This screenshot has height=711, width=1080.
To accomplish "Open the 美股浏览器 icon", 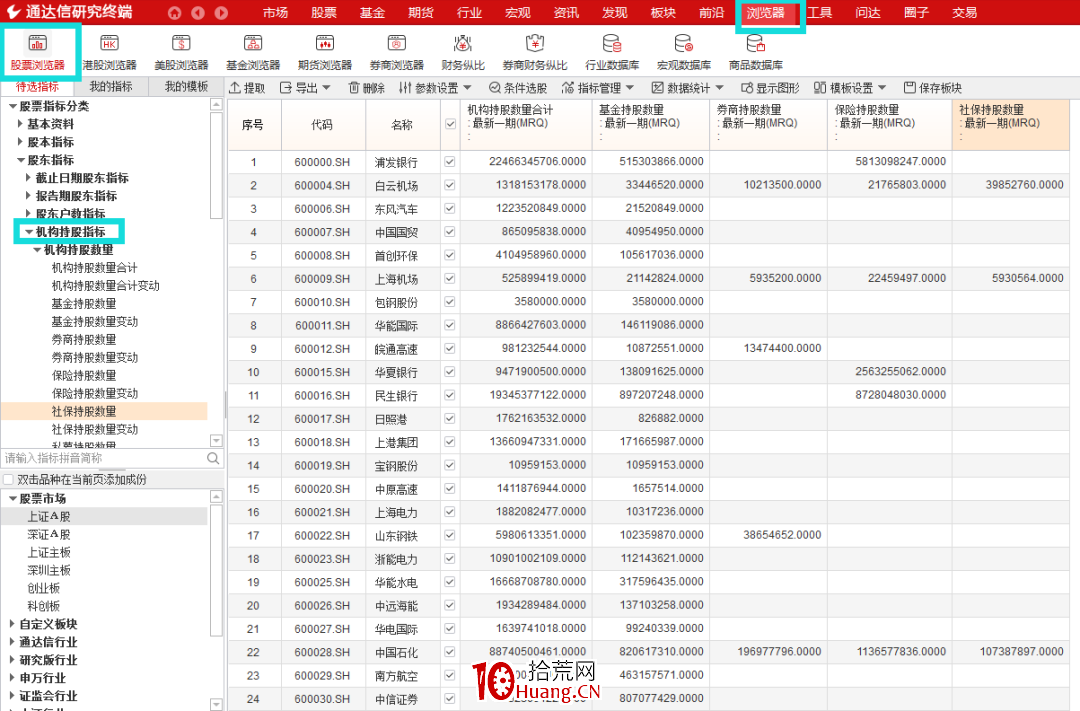I will coord(181,52).
